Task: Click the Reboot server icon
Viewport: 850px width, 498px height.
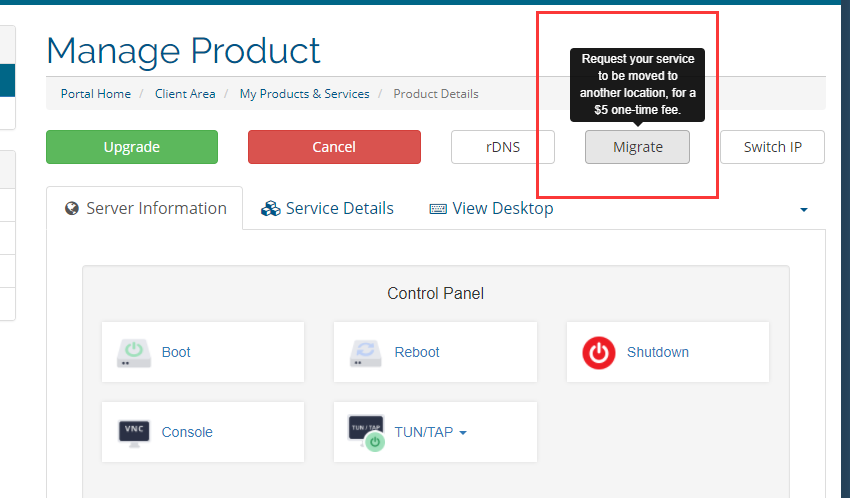Action: 365,352
